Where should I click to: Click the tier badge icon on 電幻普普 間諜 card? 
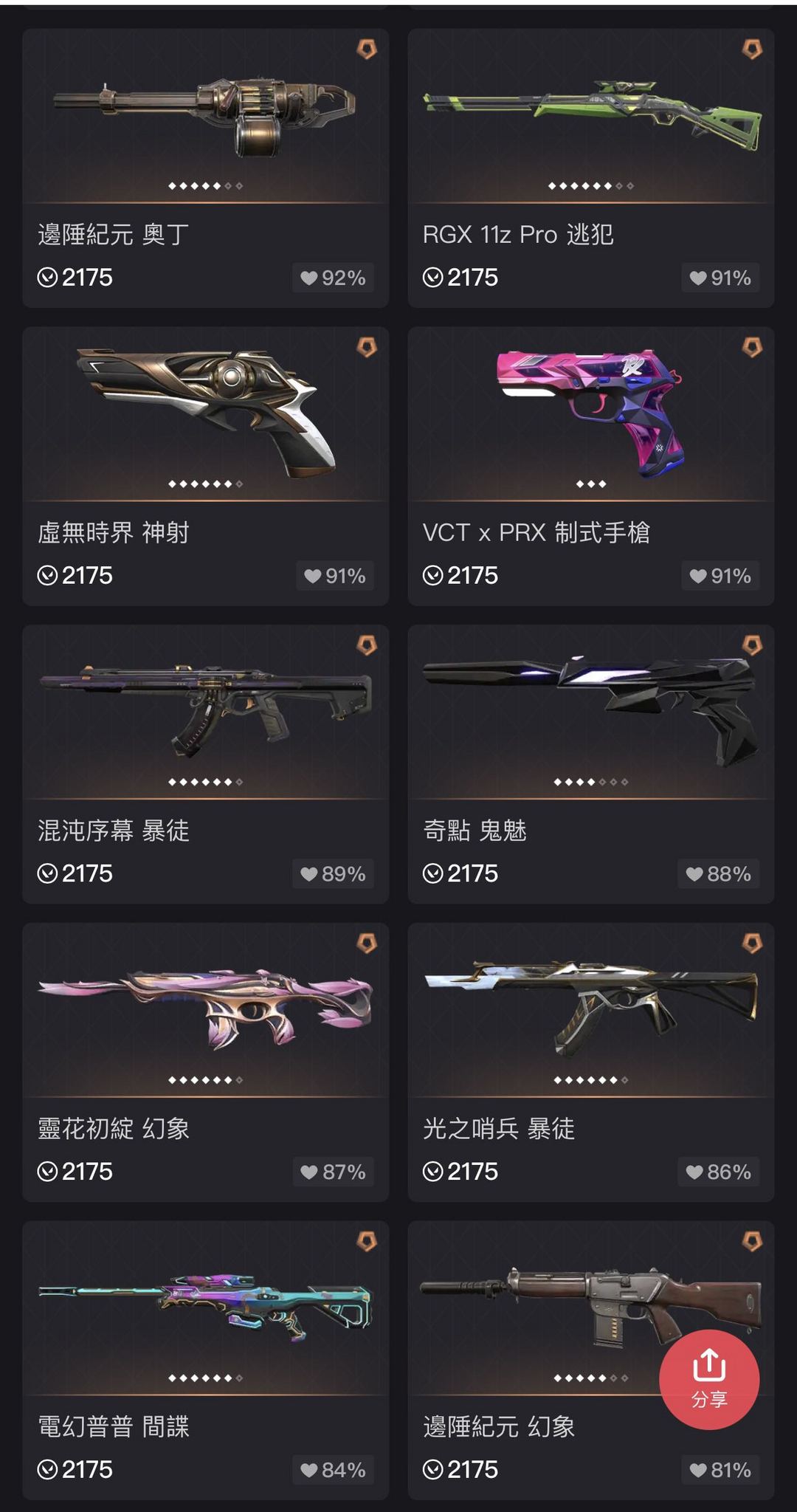367,1241
